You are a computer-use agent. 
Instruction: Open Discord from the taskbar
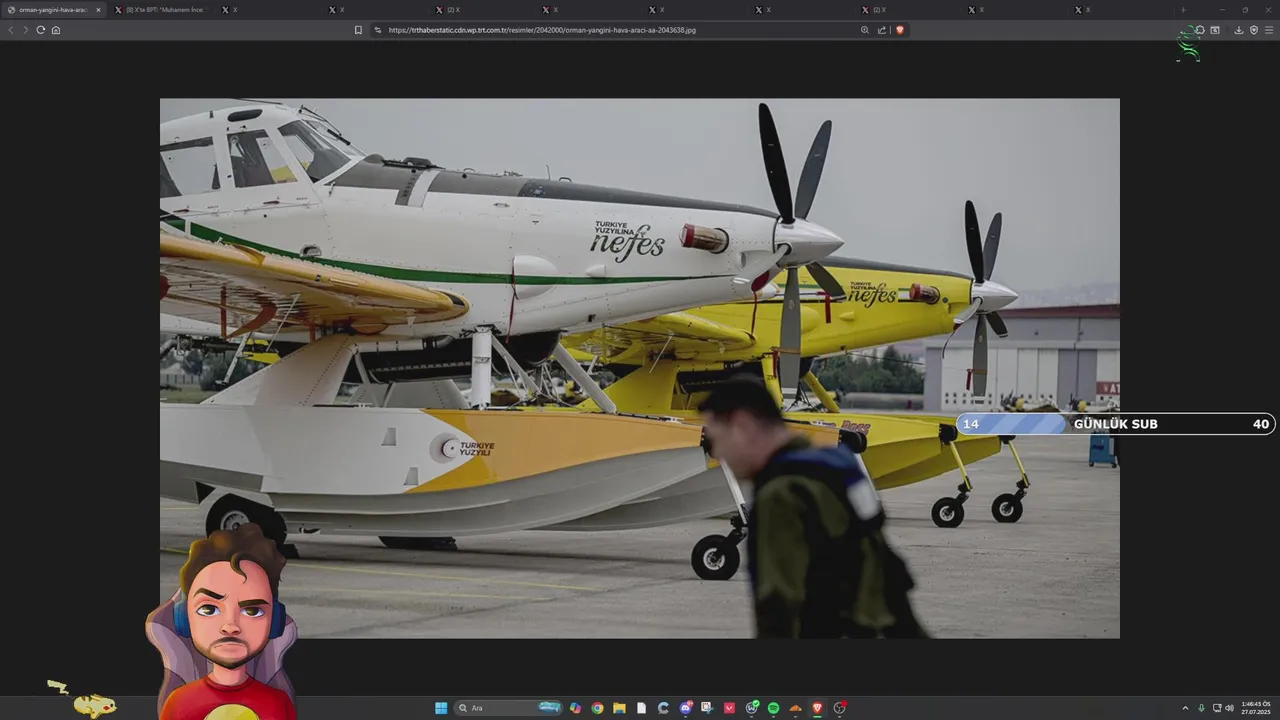685,708
